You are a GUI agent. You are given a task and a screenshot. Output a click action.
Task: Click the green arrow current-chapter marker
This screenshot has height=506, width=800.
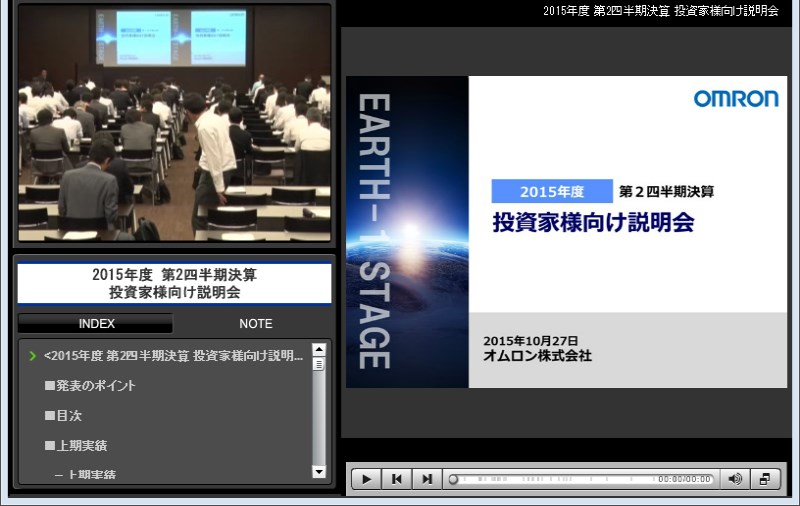pos(33,356)
